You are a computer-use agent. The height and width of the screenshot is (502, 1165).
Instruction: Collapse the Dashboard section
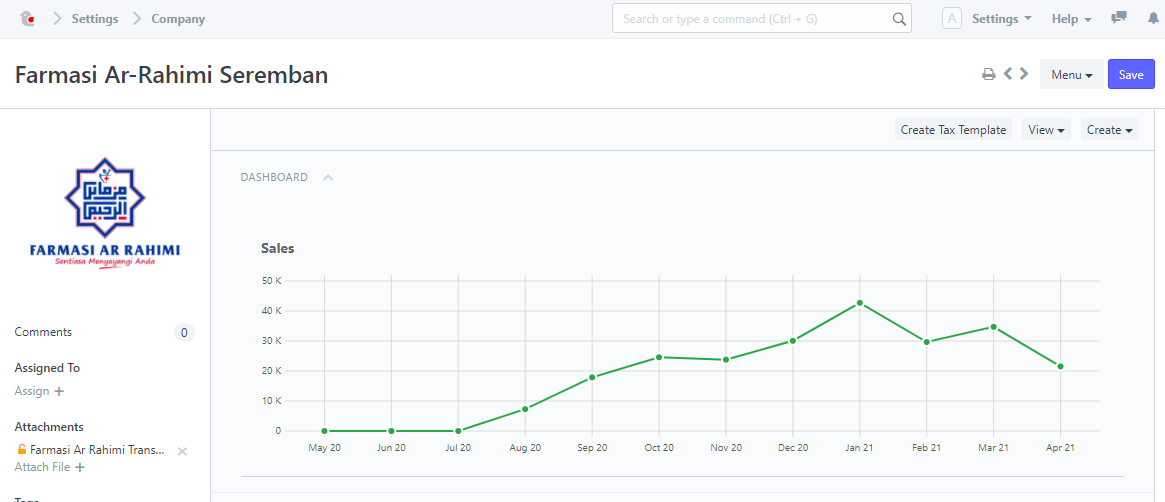[x=328, y=177]
